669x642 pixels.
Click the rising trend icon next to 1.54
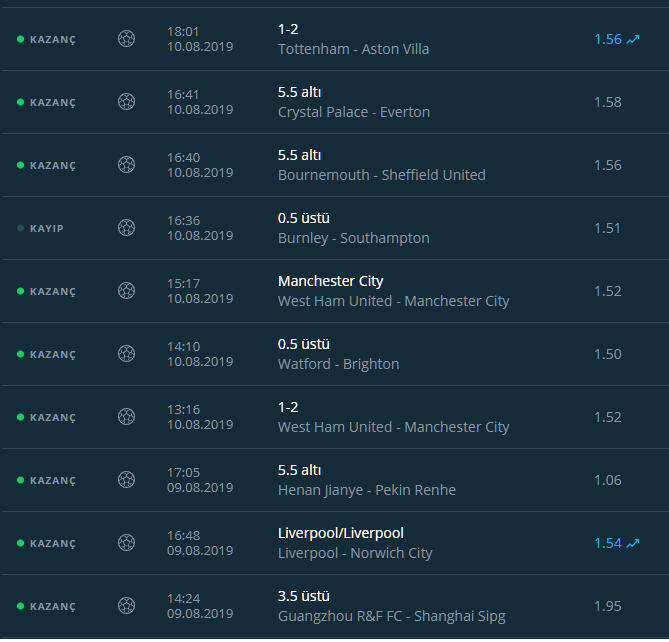(633, 543)
